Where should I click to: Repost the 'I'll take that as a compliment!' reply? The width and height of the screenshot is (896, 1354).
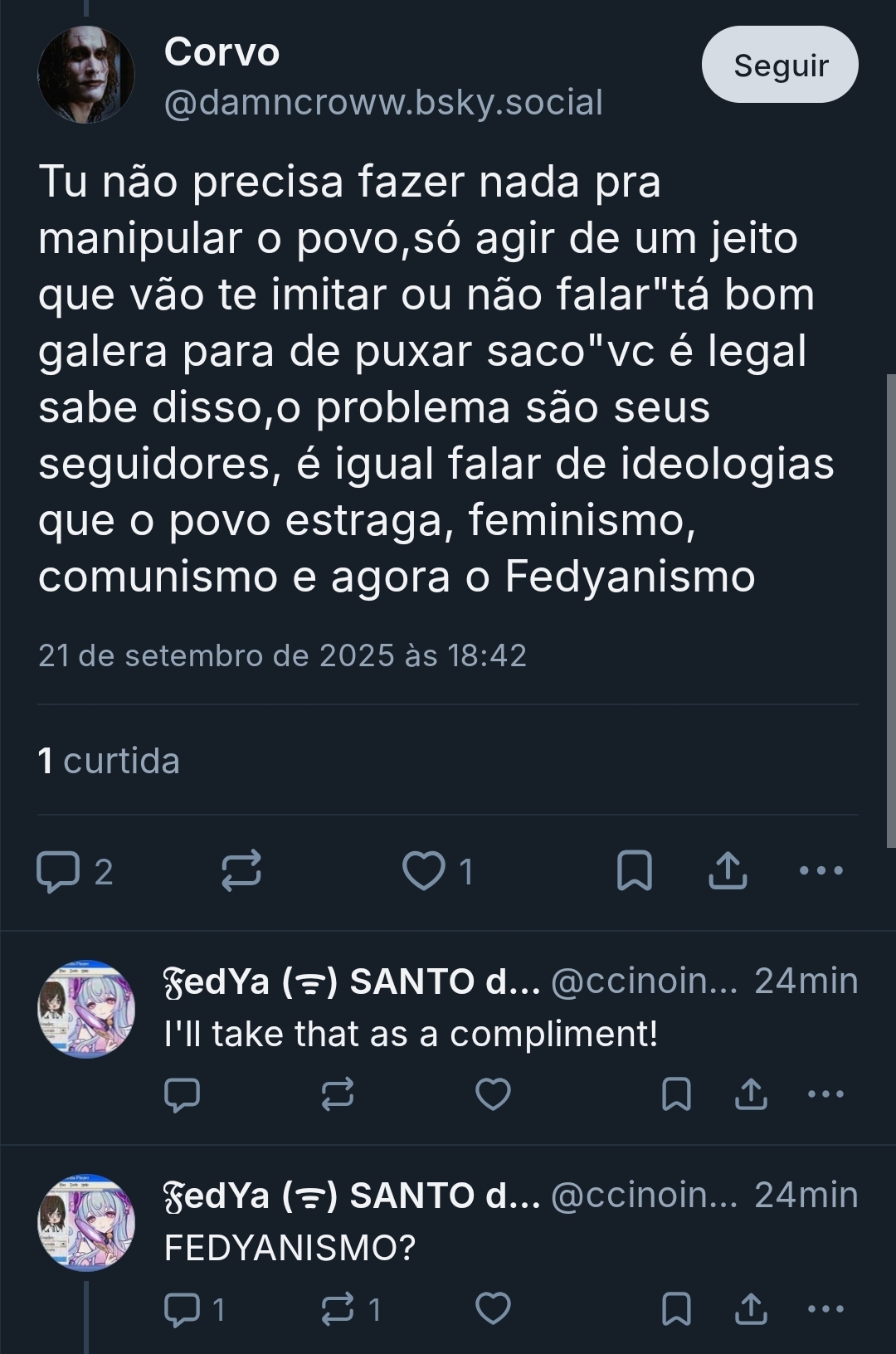coord(338,1094)
